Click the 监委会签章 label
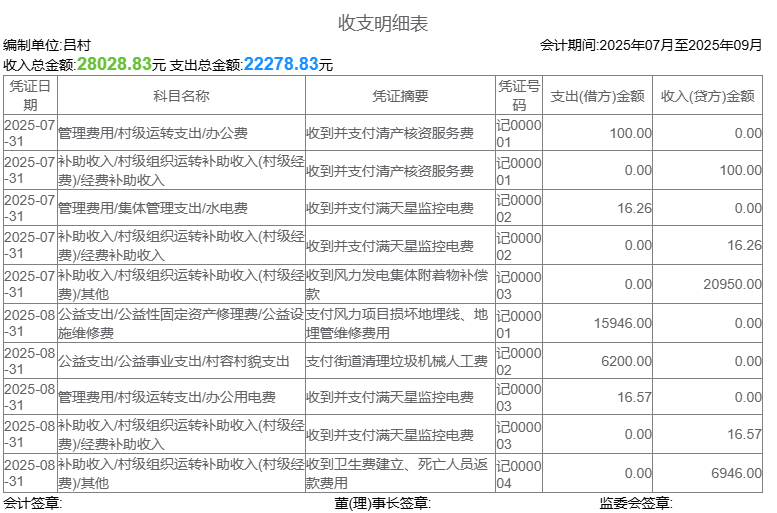Viewport: 777px width, 513px height. point(636,504)
